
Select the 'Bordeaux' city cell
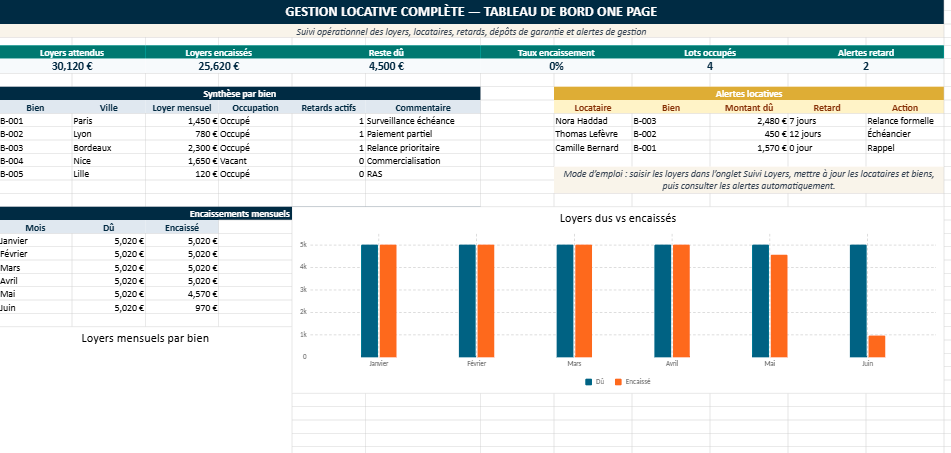109,147
